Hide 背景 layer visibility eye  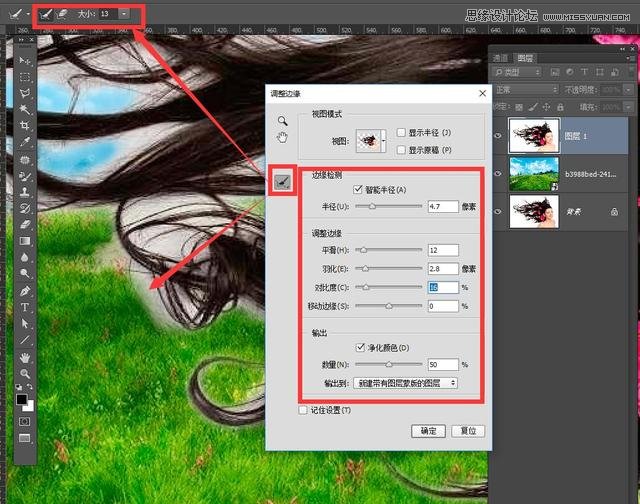[x=498, y=212]
